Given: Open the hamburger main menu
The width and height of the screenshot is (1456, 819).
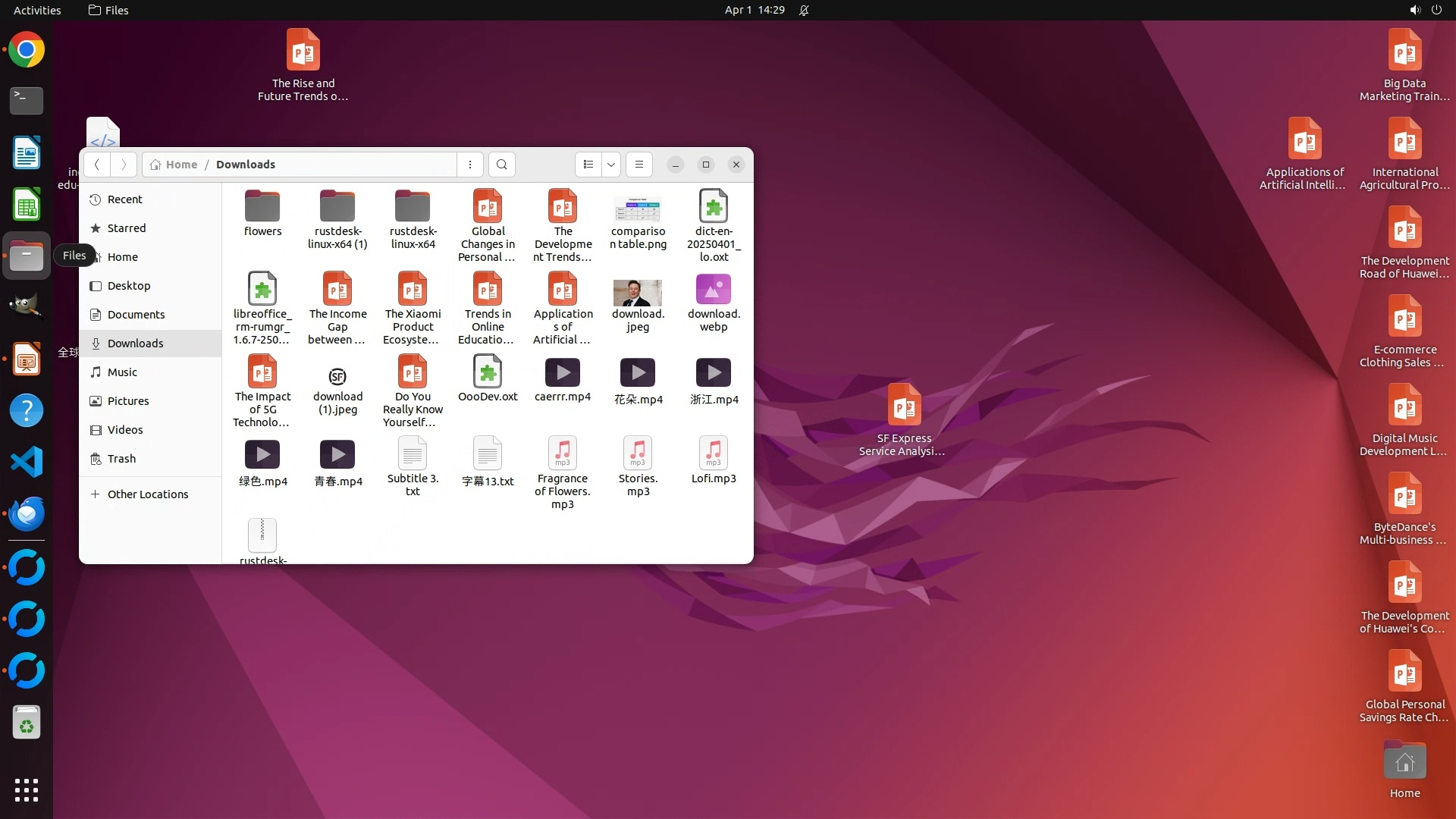Looking at the screenshot, I should pyautogui.click(x=639, y=165).
